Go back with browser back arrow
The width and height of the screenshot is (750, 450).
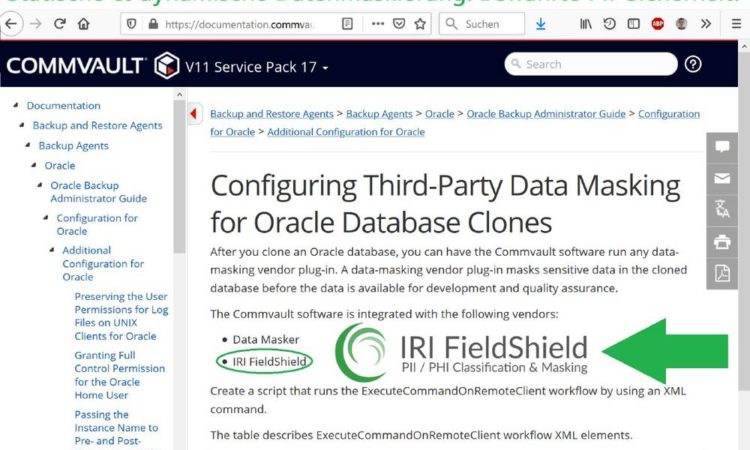[11, 23]
